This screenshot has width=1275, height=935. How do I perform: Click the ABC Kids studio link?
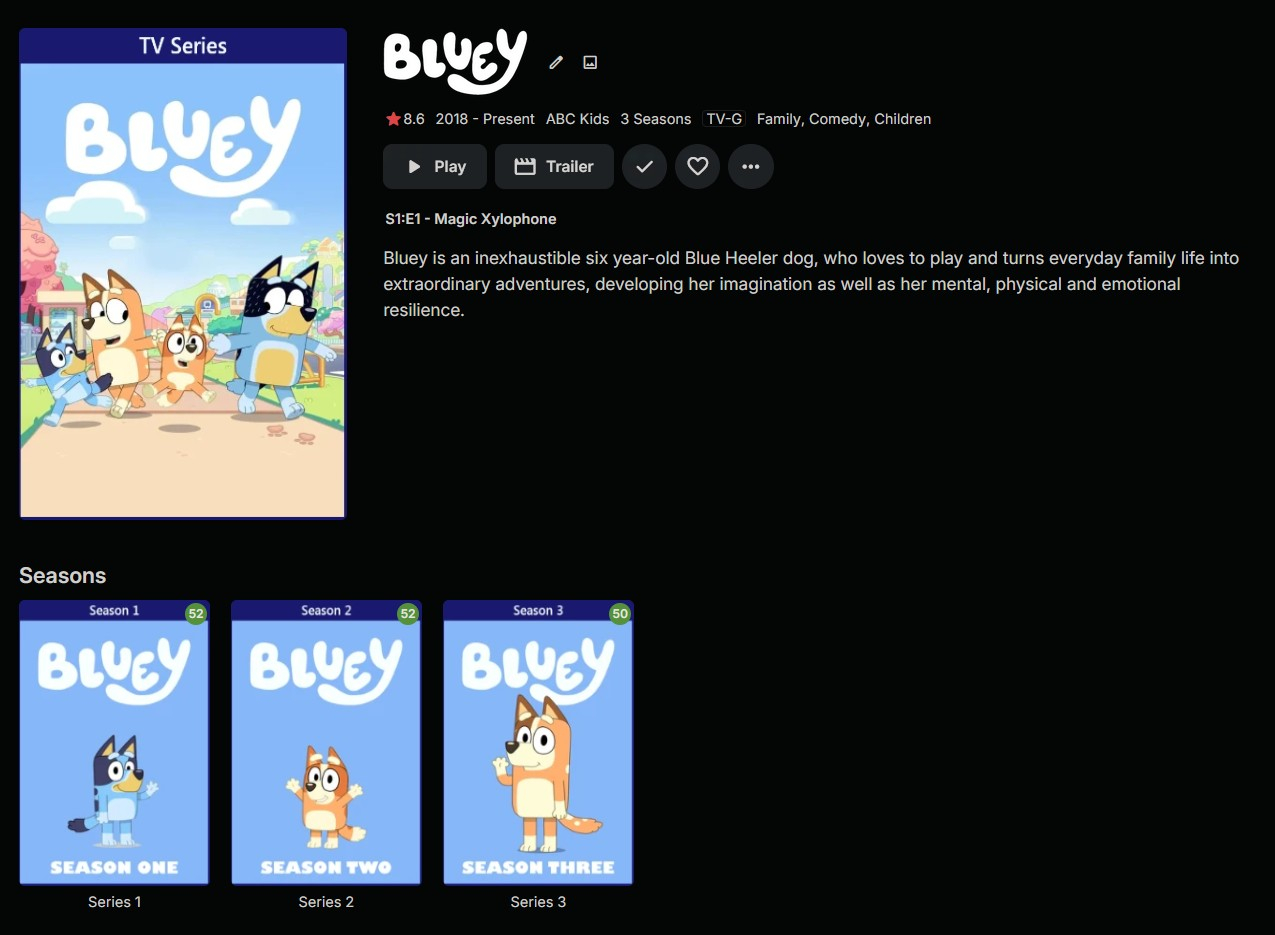[577, 119]
